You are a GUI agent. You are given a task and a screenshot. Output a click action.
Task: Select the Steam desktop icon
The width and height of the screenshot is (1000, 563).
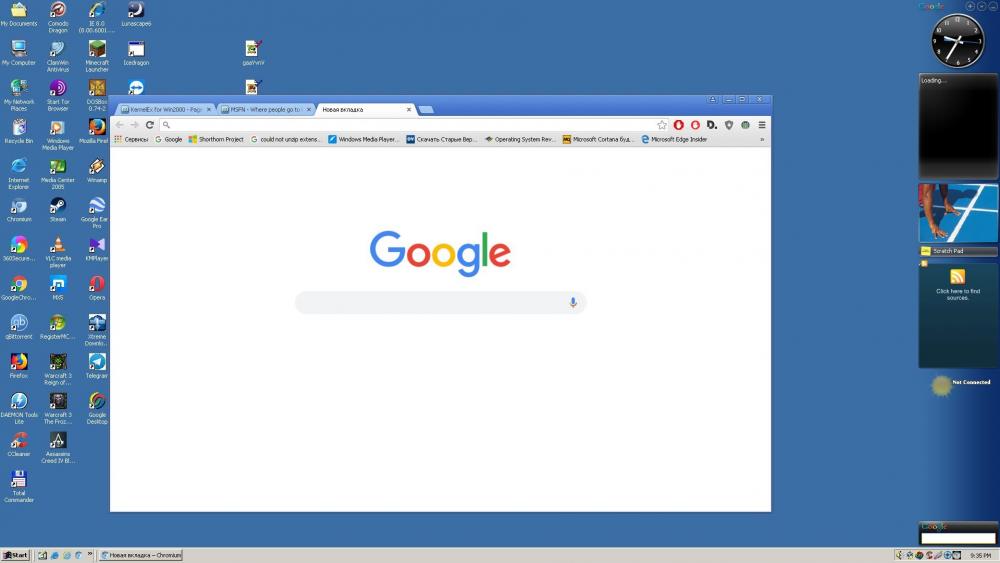(x=57, y=209)
